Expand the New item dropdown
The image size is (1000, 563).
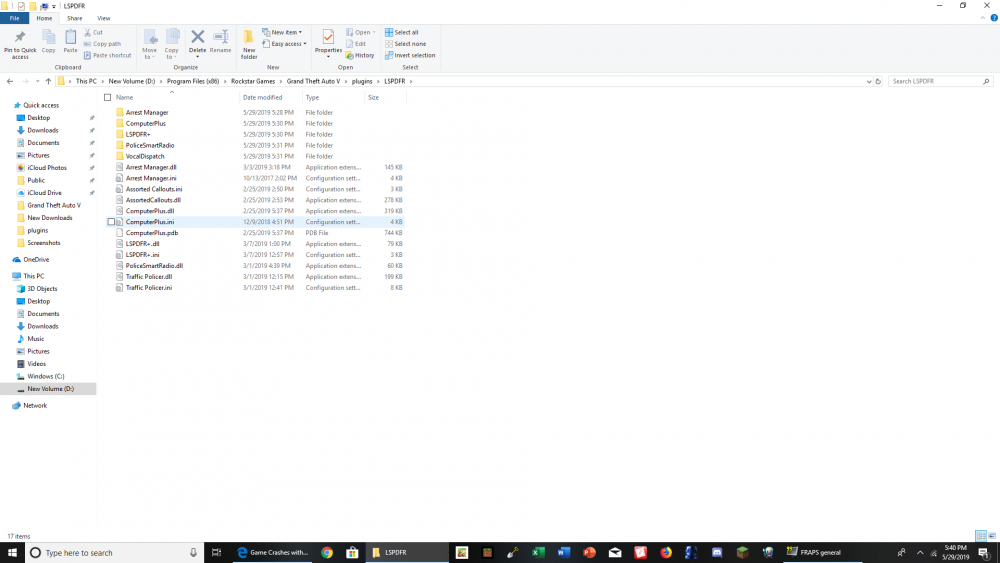pyautogui.click(x=282, y=33)
